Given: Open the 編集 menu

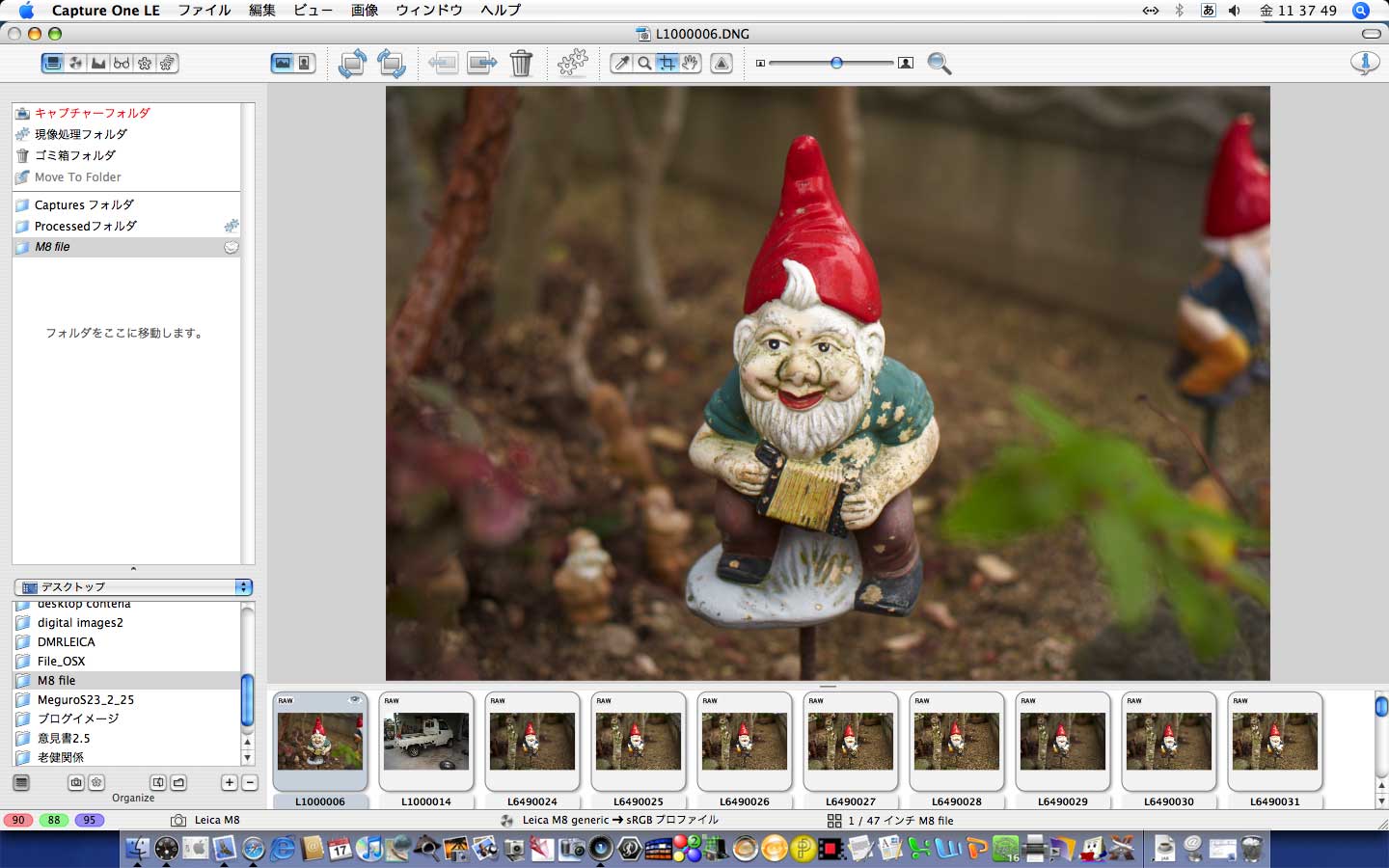Looking at the screenshot, I should pyautogui.click(x=262, y=11).
